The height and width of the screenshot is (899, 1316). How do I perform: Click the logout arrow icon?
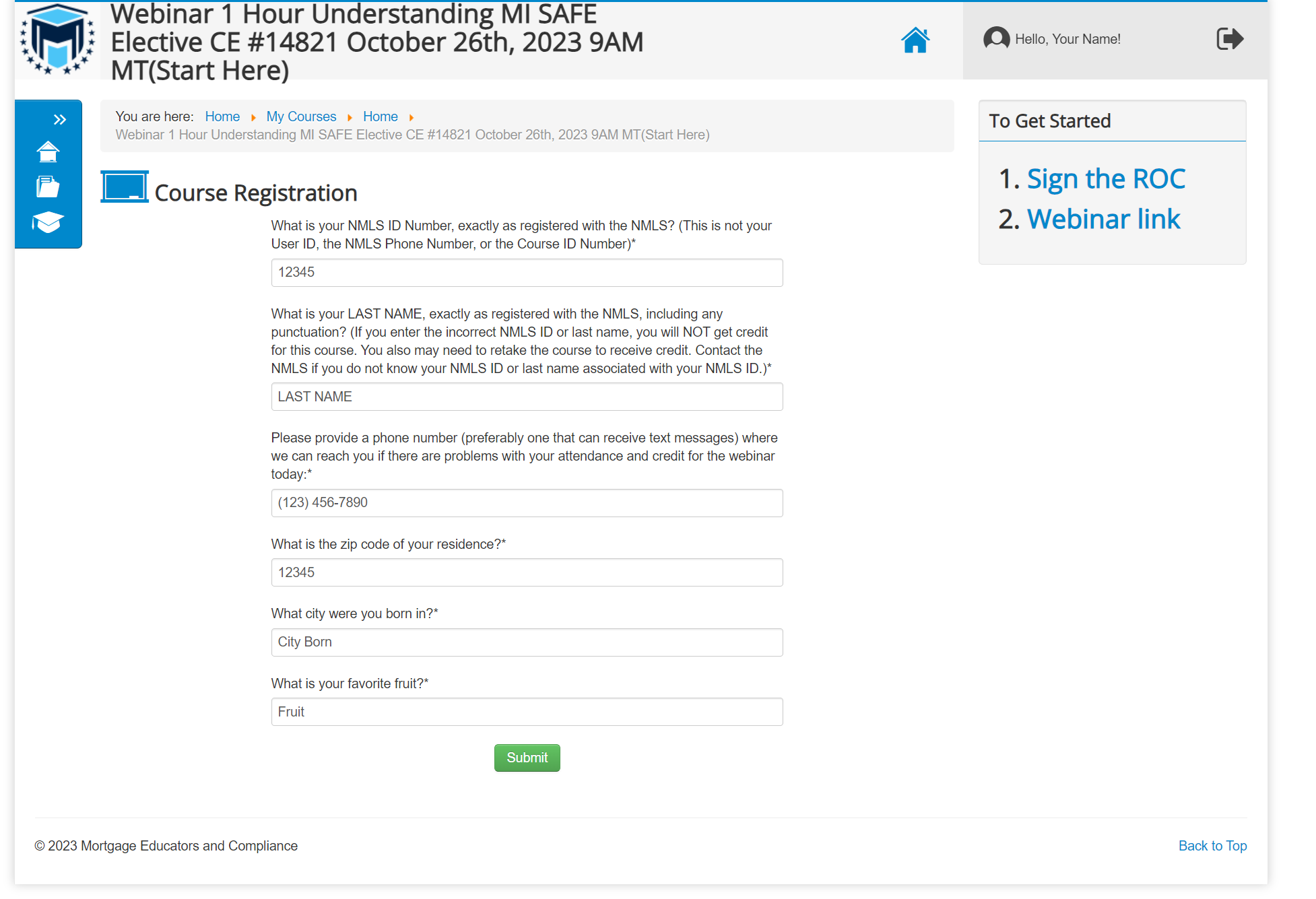(x=1230, y=39)
